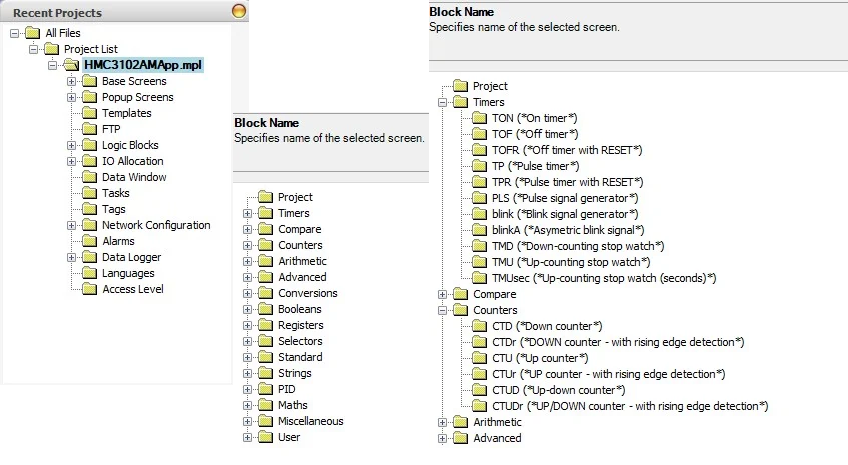Expand the Booleans block category
This screenshot has width=848, height=465.
[x=247, y=309]
